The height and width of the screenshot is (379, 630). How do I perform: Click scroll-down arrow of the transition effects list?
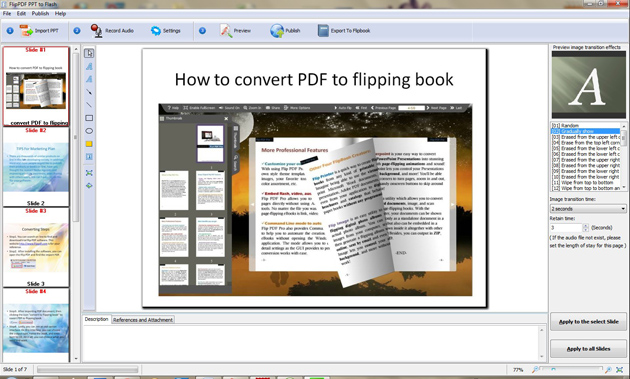(624, 187)
